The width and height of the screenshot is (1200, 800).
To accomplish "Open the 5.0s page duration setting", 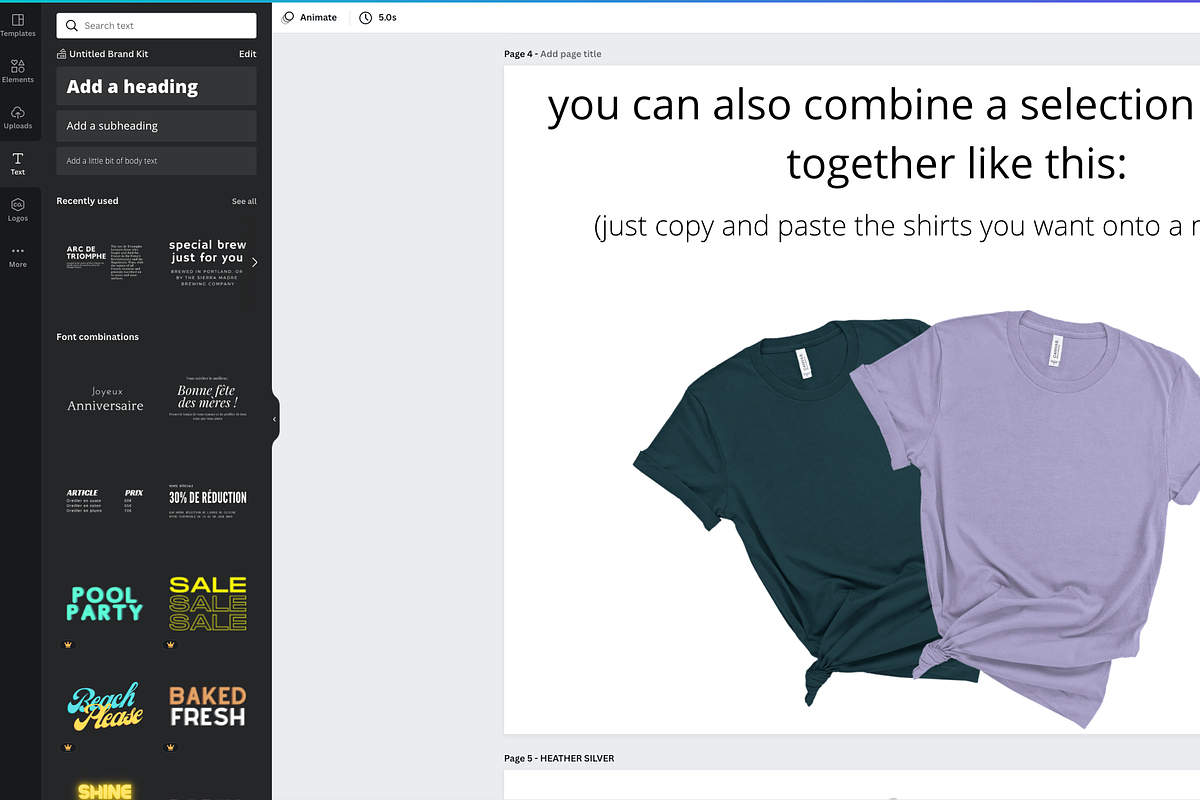I will point(378,17).
